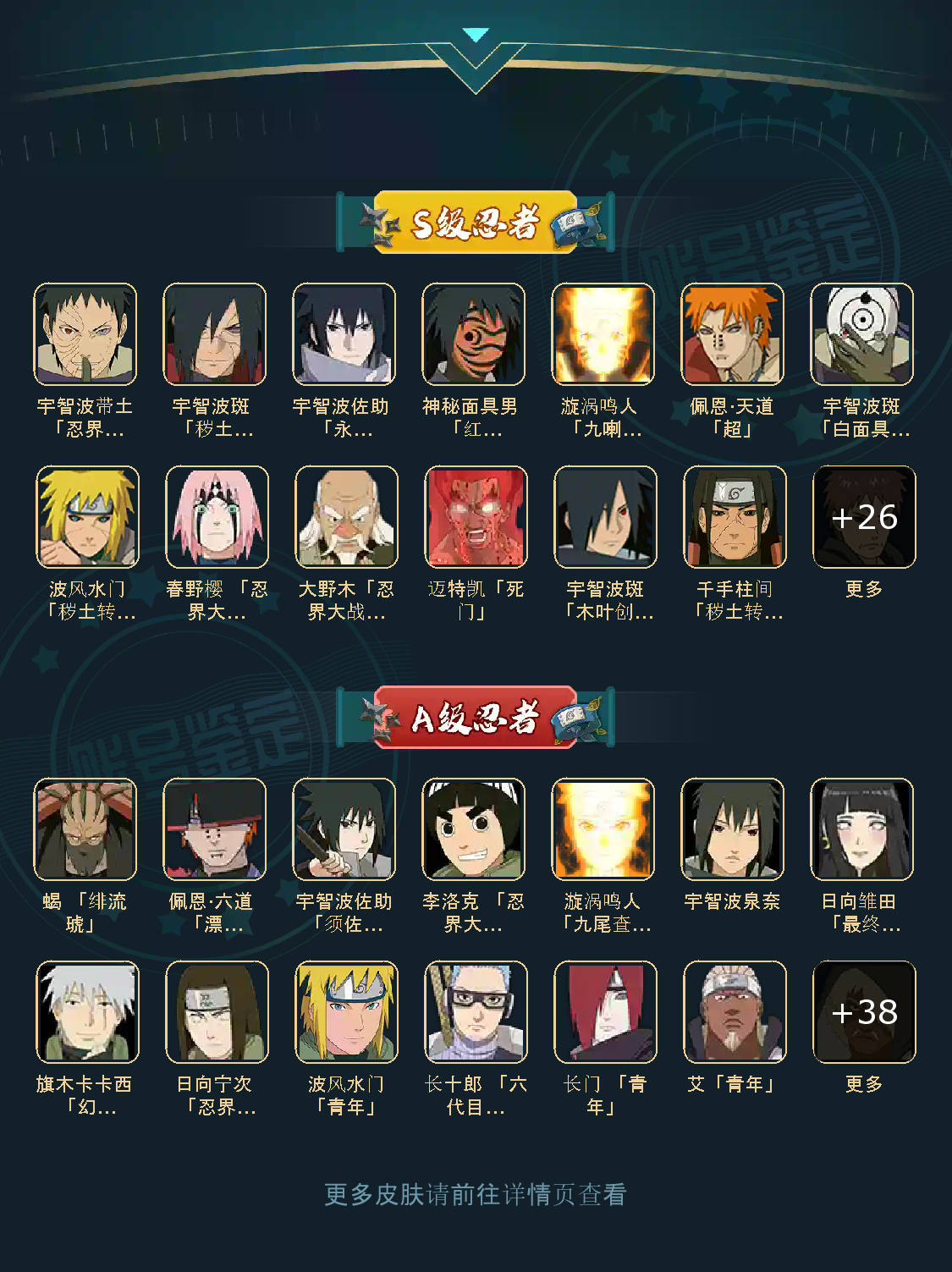Select 春野樱 pink-haired character icon

(x=217, y=517)
